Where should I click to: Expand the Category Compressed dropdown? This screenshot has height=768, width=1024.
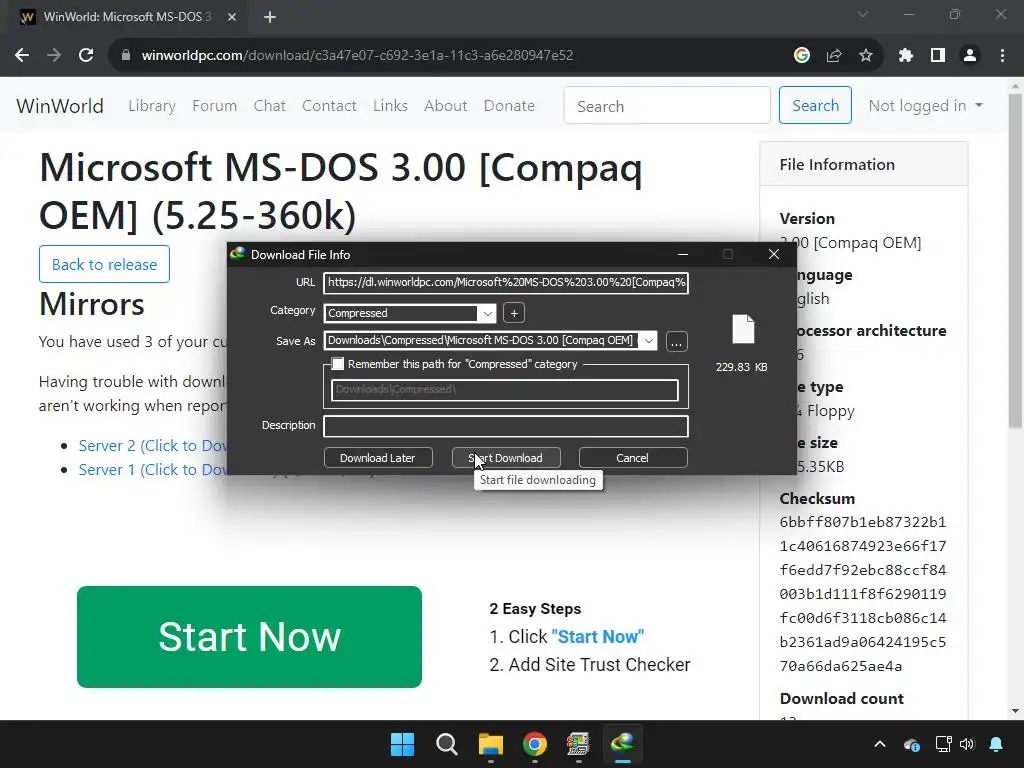pos(487,313)
